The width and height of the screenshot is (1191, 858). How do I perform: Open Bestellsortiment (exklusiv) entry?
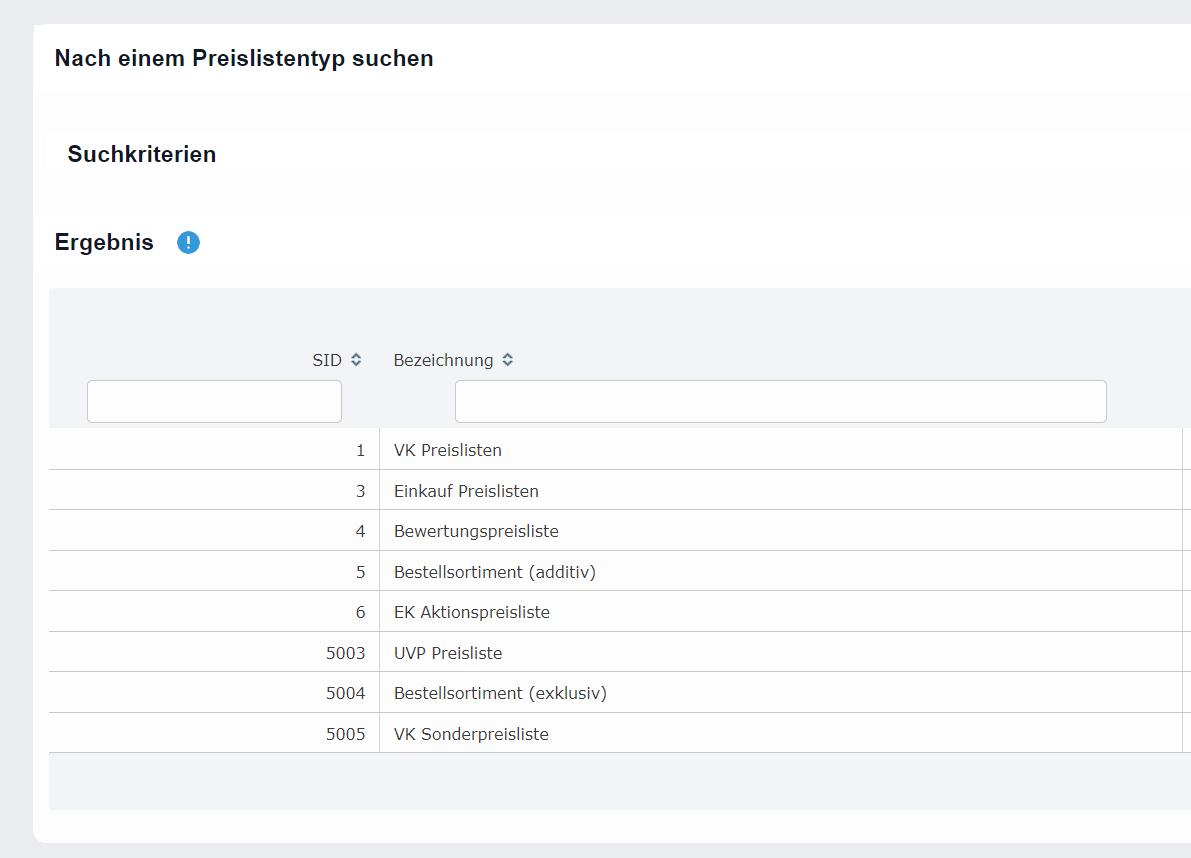[x=500, y=693]
